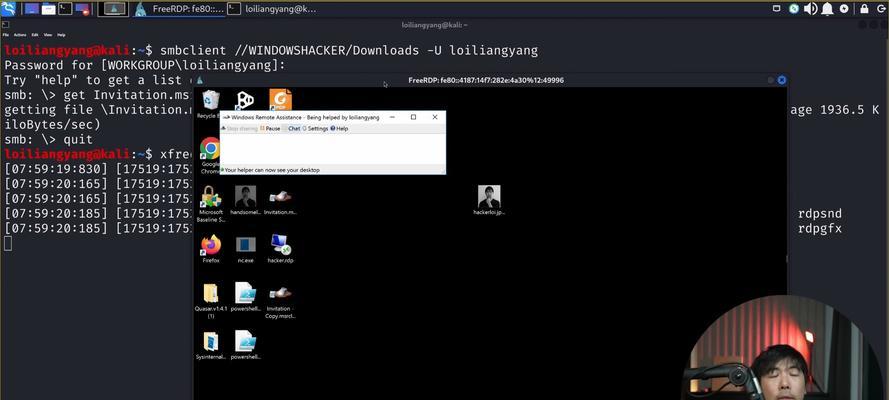This screenshot has width=889, height=400.
Task: Open the terminal View menu
Action: point(48,35)
